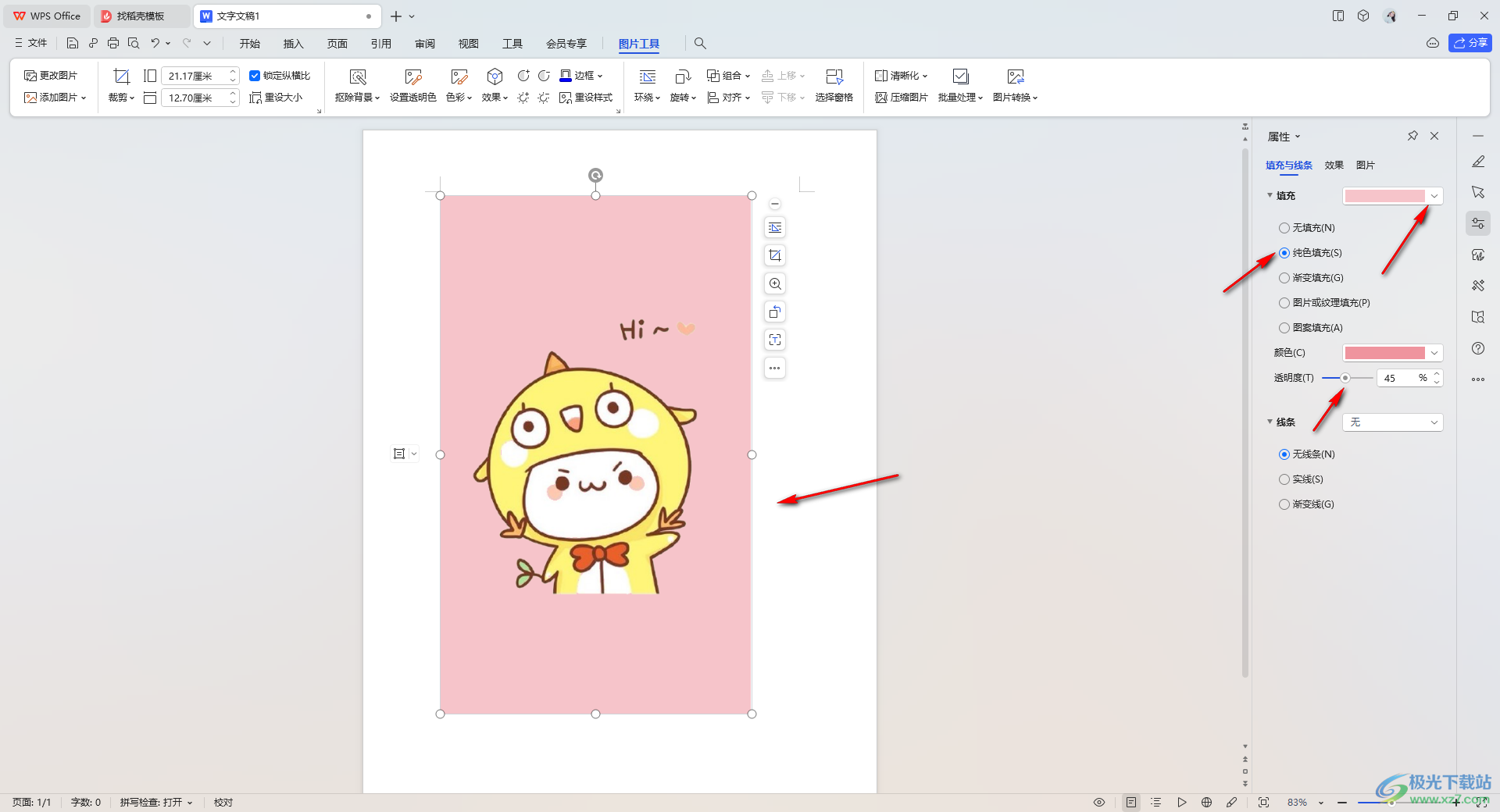Click the layout options icon beside picture
Screen dimensions: 1500x812
coord(775,227)
